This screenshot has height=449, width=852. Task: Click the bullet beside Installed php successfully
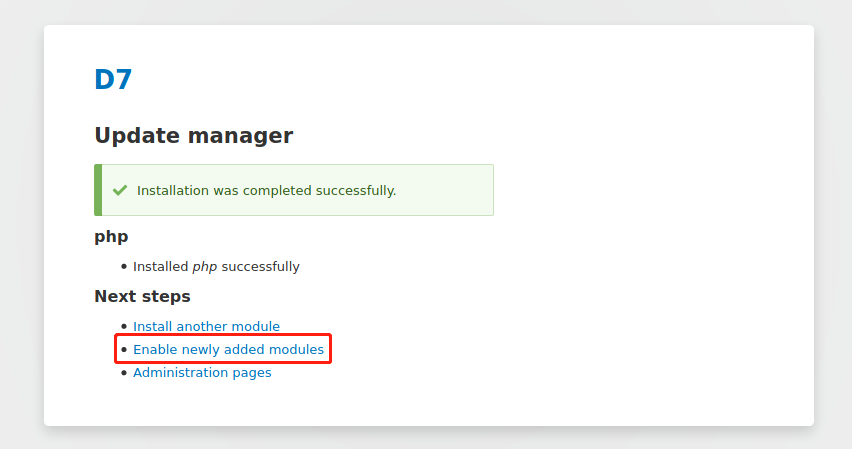[124, 266]
